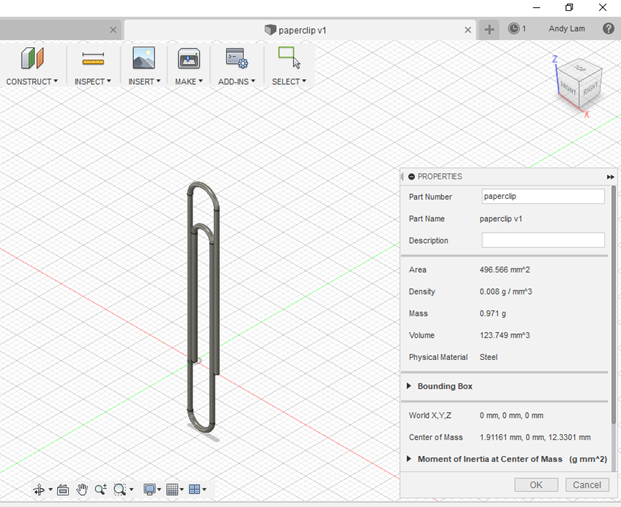
Task: Open the Zoom Window dropdown arrow
Action: point(131,490)
